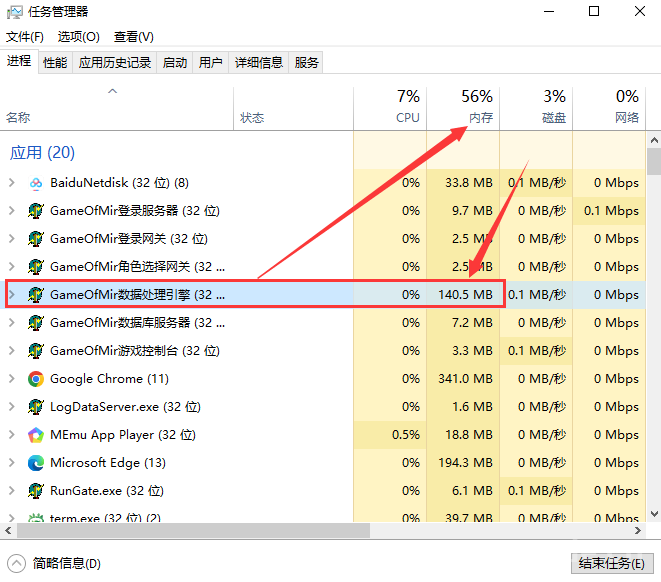Expand the GameOfMir数据处理引擎 row

point(12,295)
